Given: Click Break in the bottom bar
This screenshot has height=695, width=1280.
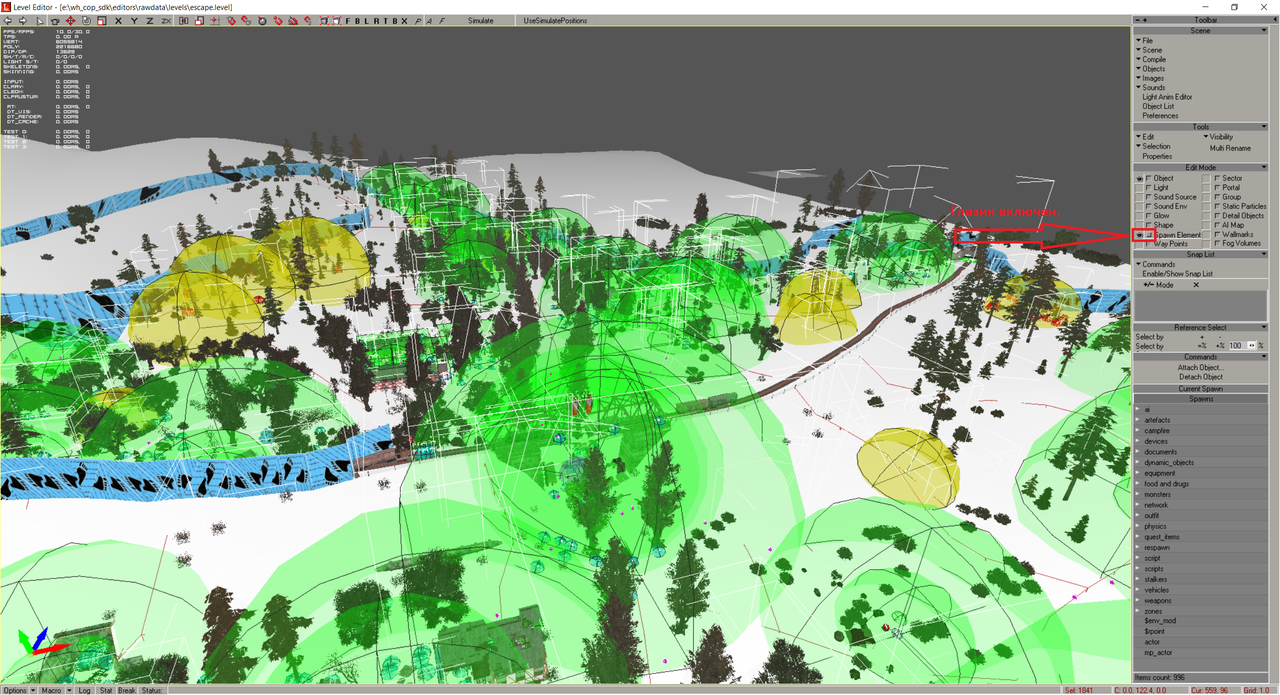Looking at the screenshot, I should coord(127,690).
